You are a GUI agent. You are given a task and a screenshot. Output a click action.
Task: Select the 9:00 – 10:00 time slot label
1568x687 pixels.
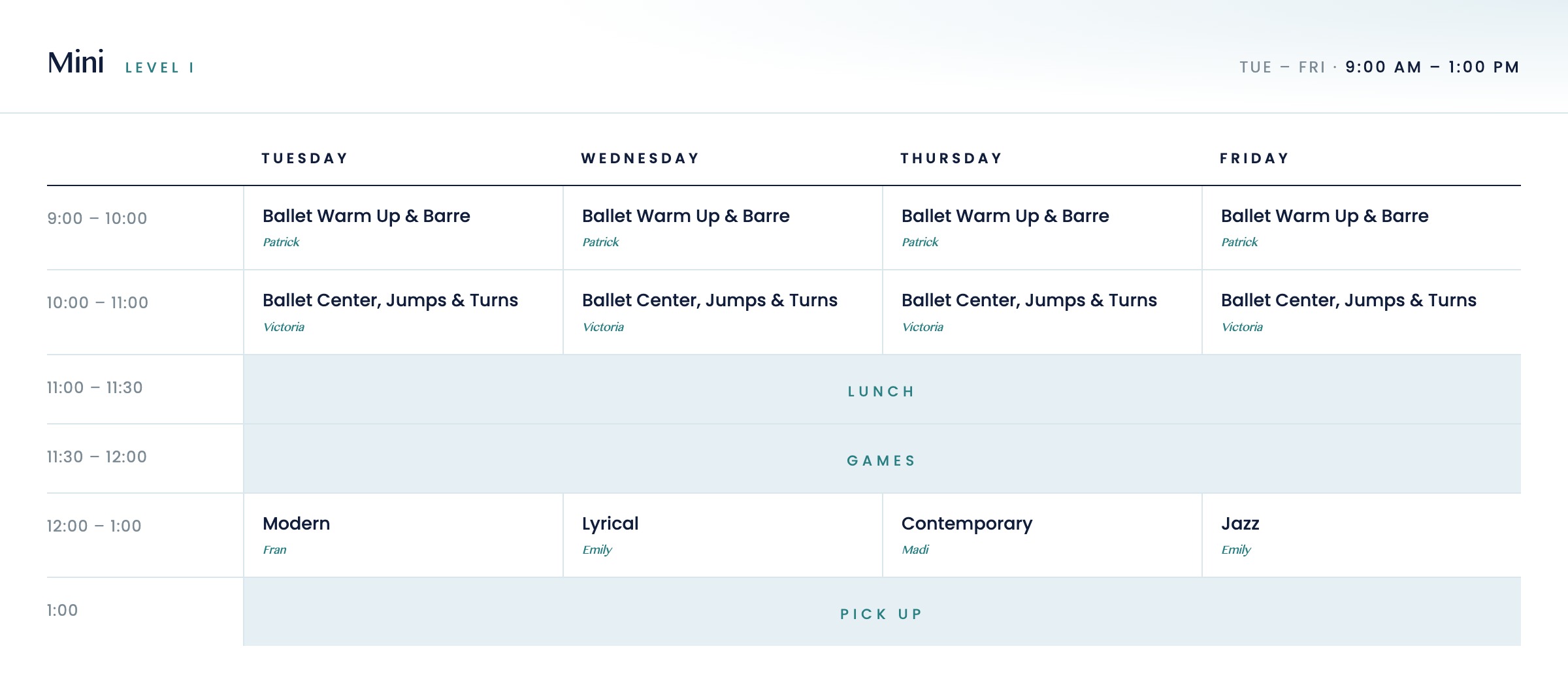(97, 219)
